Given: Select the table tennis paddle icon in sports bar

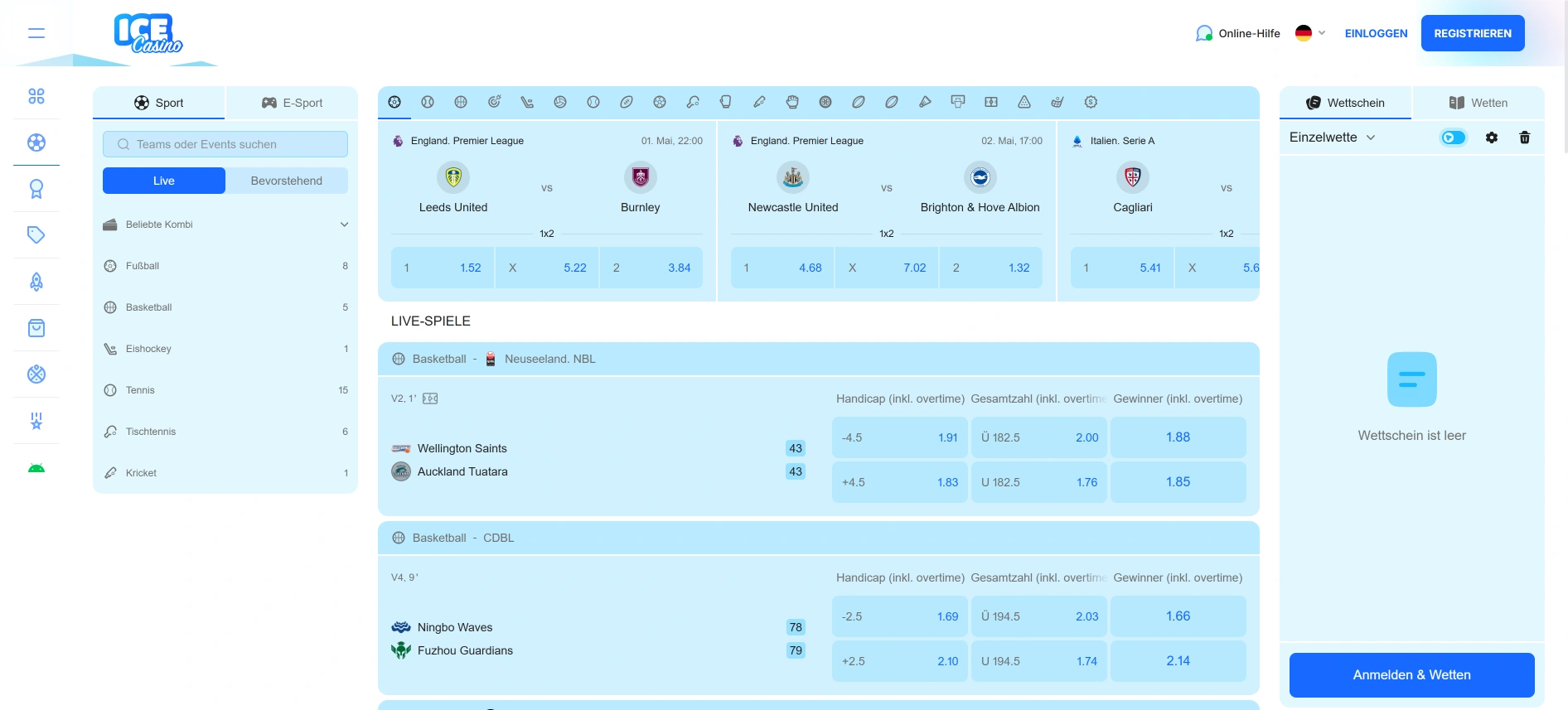Looking at the screenshot, I should 693,102.
